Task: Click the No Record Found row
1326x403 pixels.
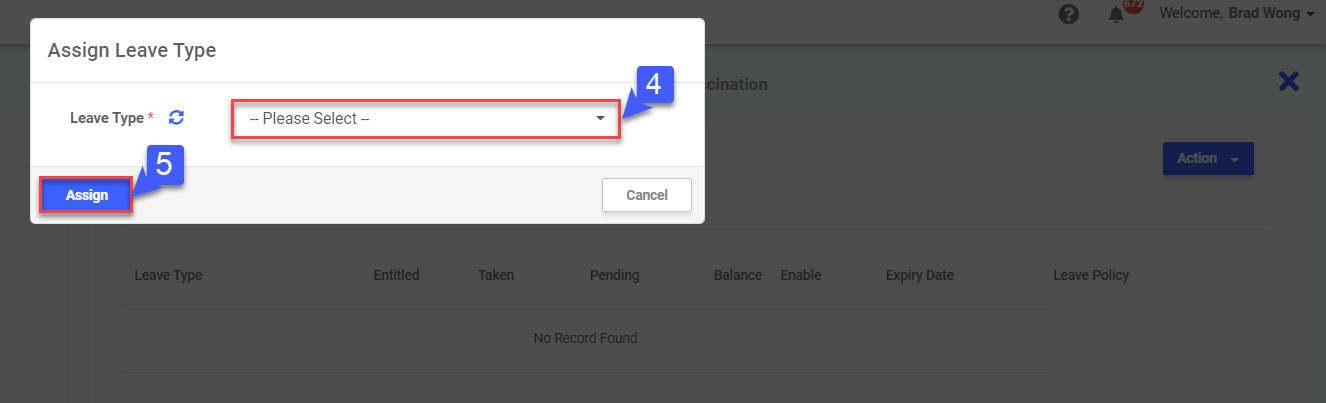Action: coord(585,338)
